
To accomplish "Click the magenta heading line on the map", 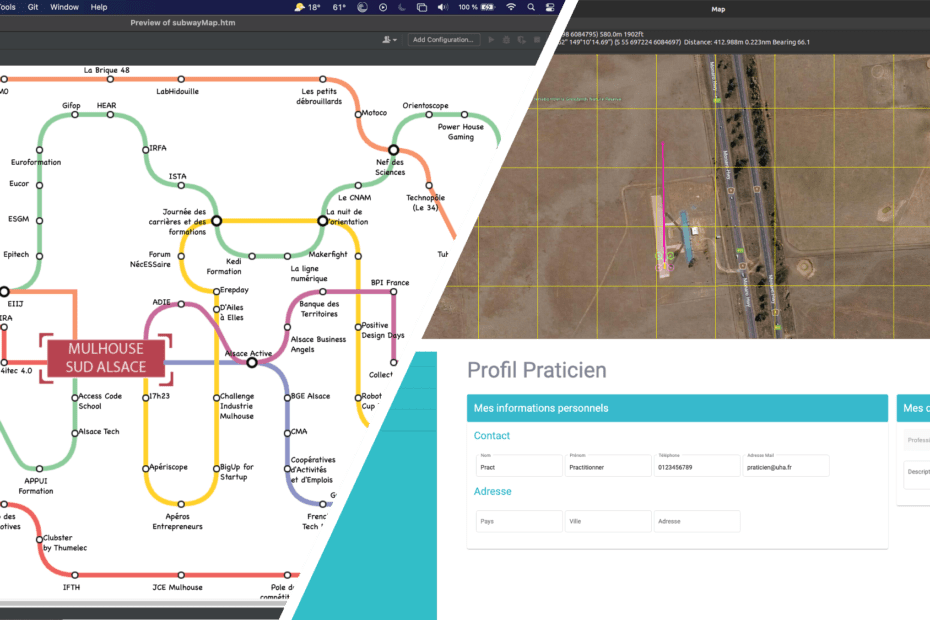I will (x=663, y=205).
